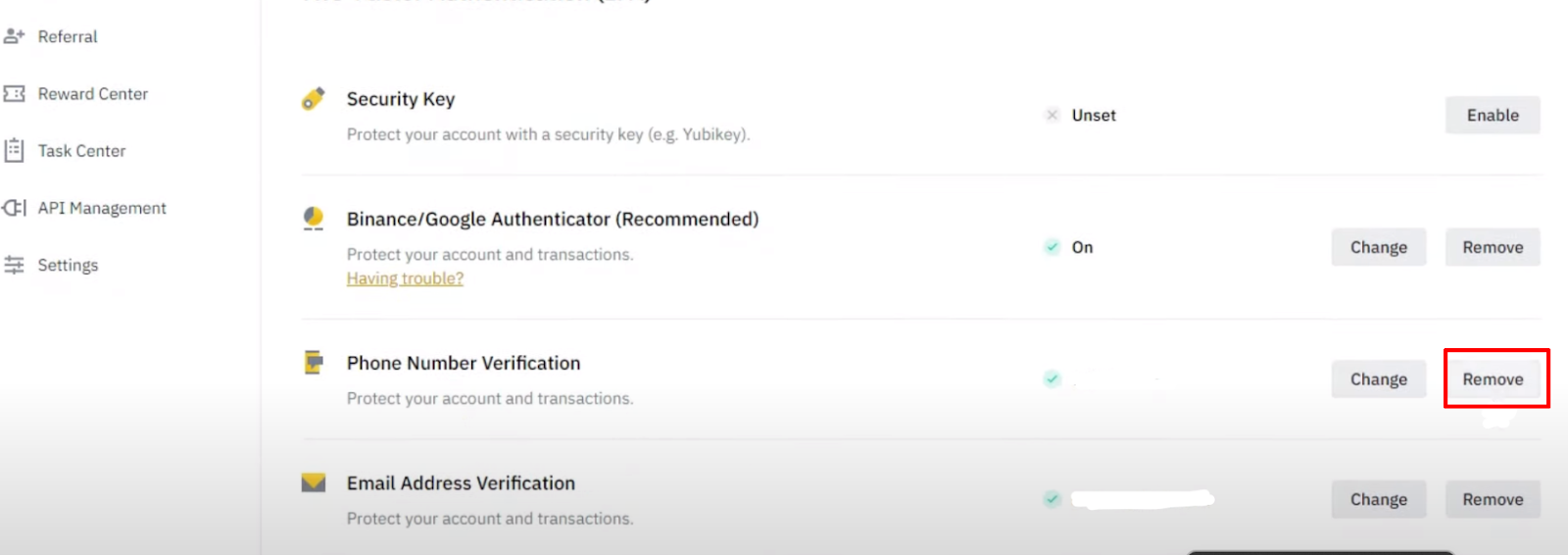Screen dimensions: 1568x555
Task: Click the Phone Number Verification icon
Action: (314, 363)
